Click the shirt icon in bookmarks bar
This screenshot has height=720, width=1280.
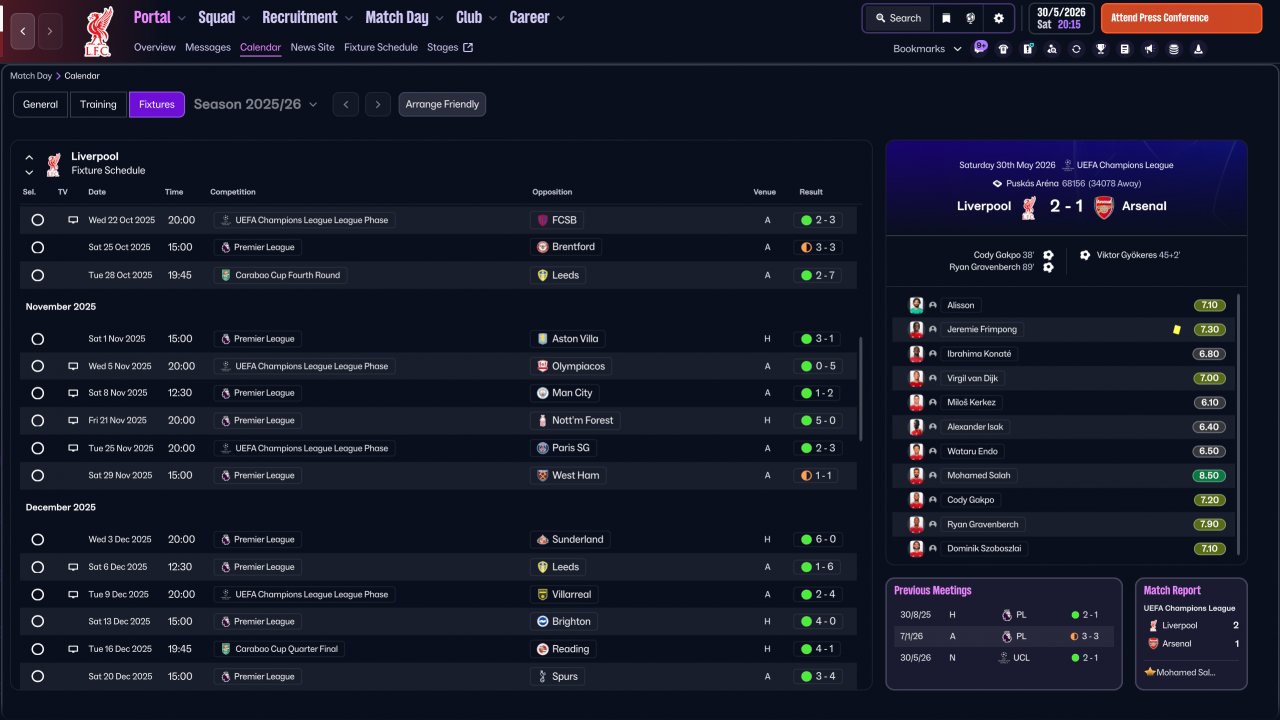[x=1003, y=49]
